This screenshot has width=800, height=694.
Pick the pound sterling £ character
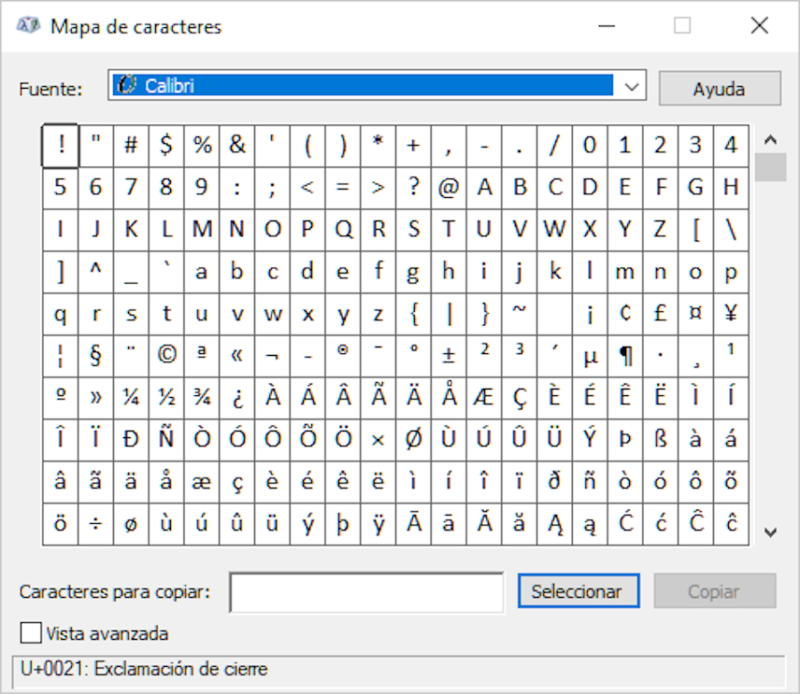[660, 313]
